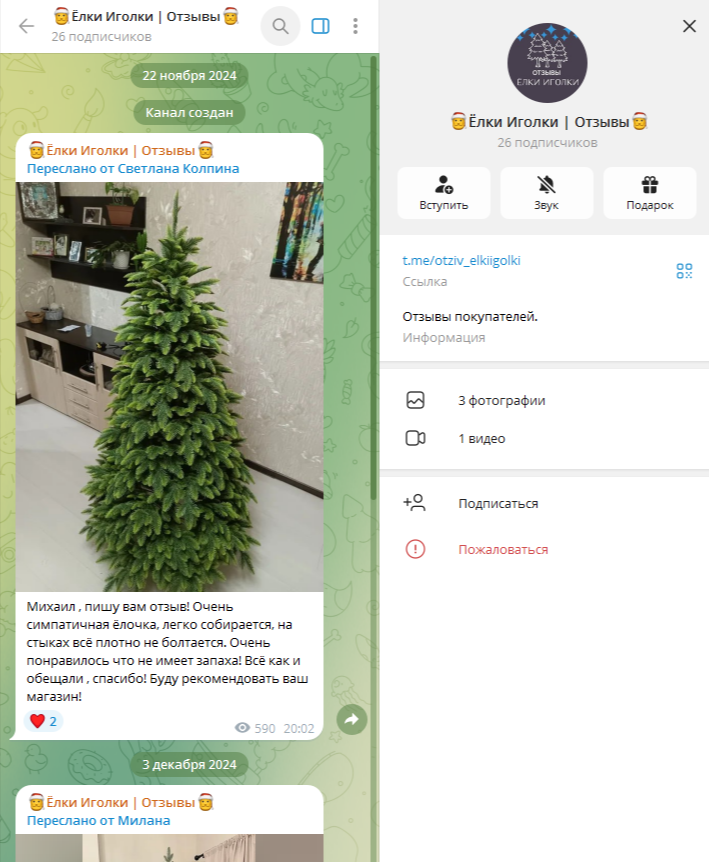The image size is (709, 862).
Task: Go back using the arrow icon
Action: click(26, 26)
